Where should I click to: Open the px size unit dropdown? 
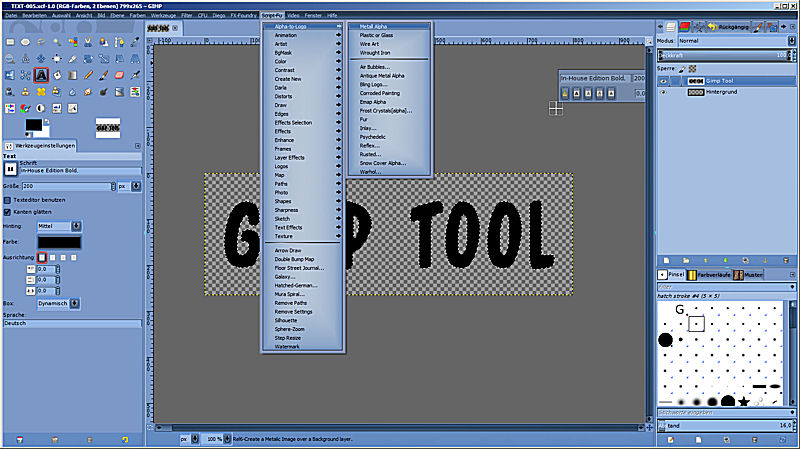(x=129, y=186)
